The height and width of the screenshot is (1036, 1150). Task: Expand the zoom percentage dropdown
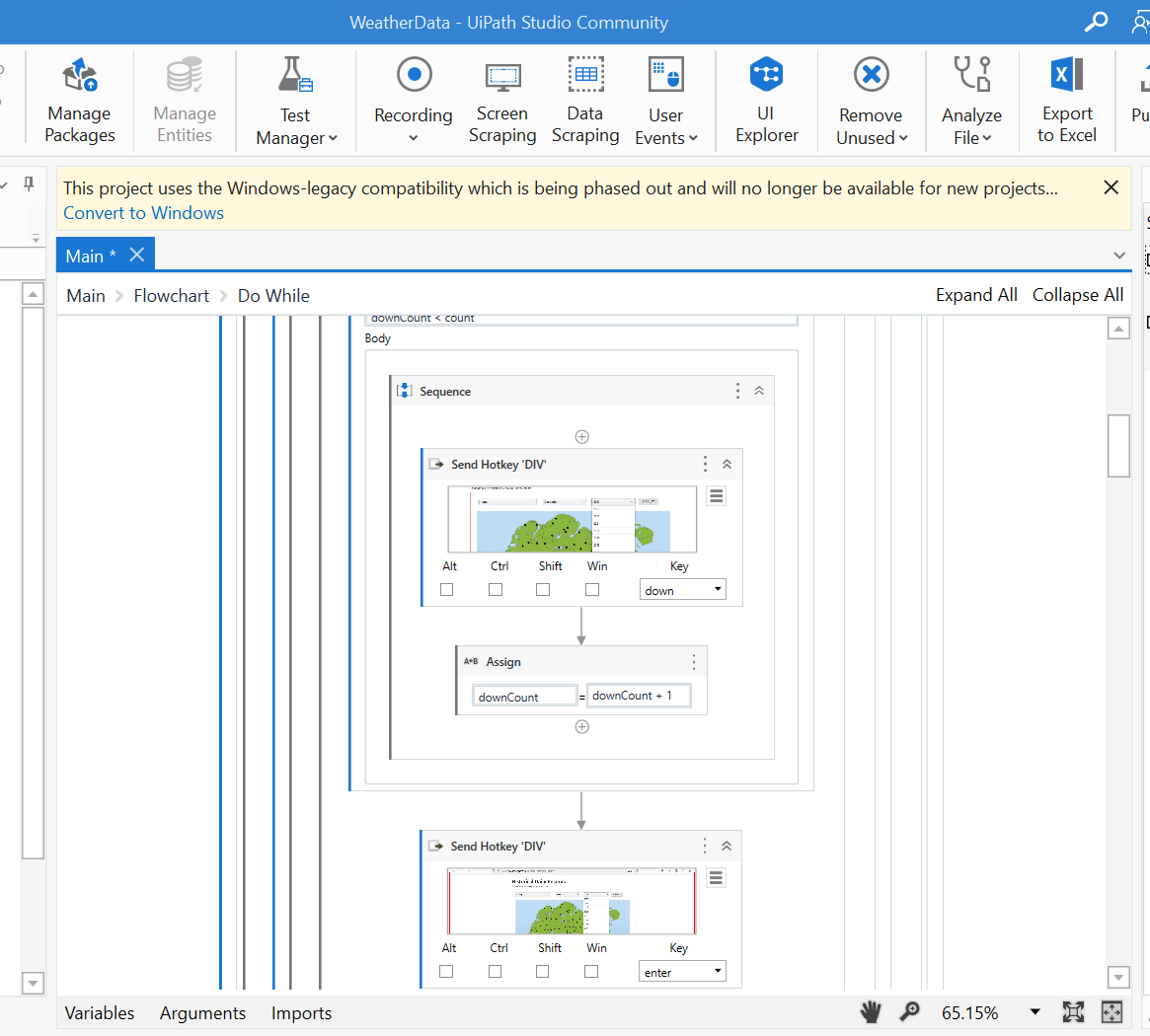click(x=1035, y=1012)
